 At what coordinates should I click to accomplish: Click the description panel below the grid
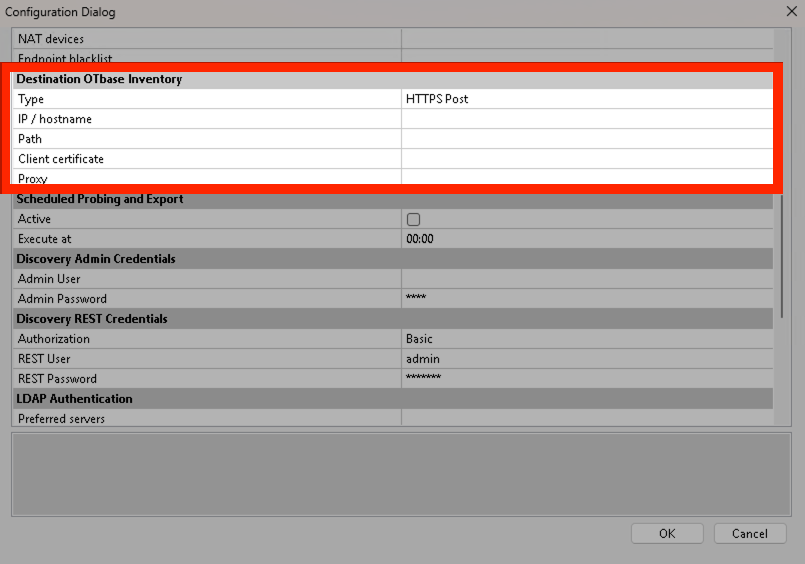pyautogui.click(x=401, y=474)
